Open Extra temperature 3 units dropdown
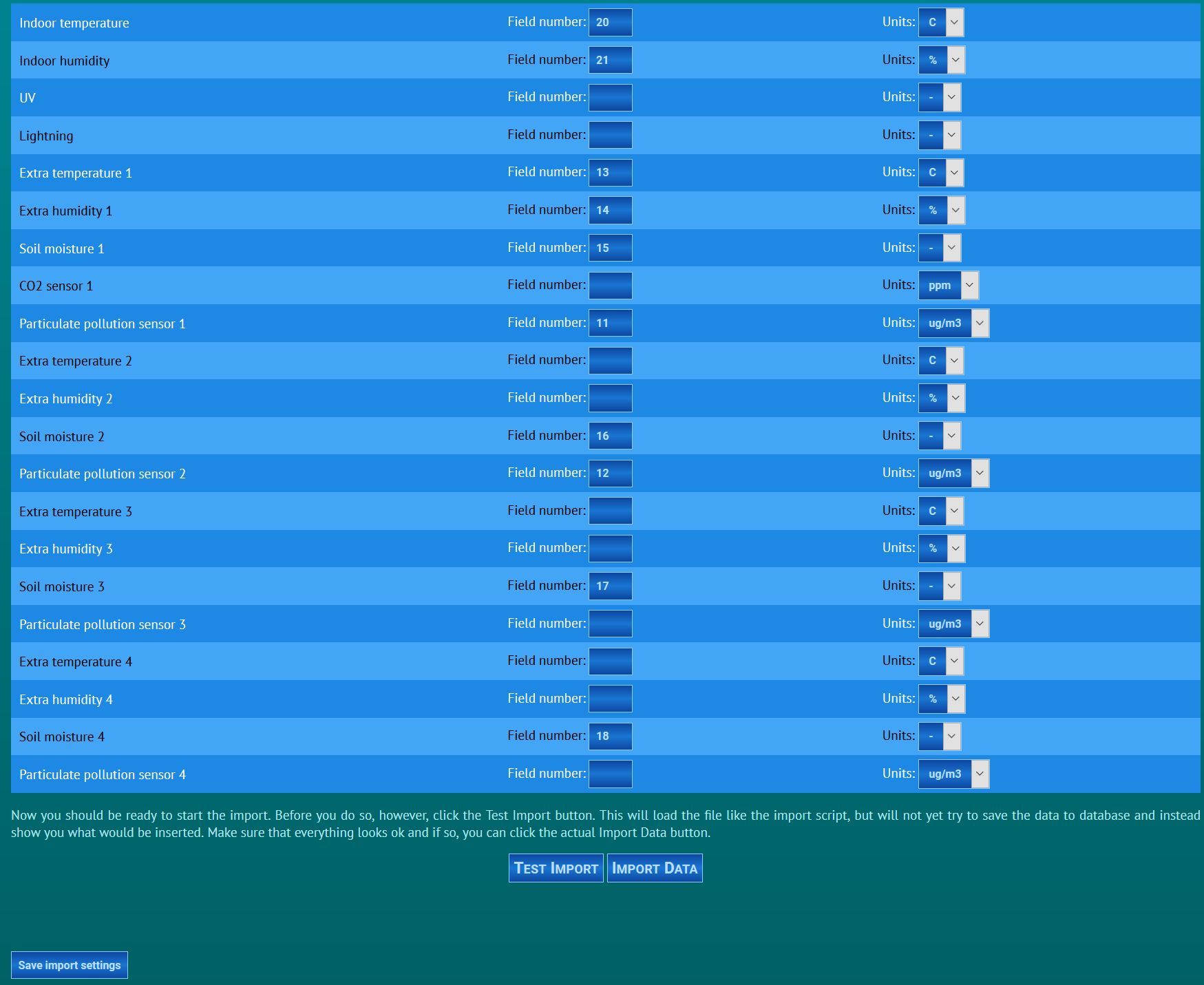The height and width of the screenshot is (985, 1204). point(941,511)
